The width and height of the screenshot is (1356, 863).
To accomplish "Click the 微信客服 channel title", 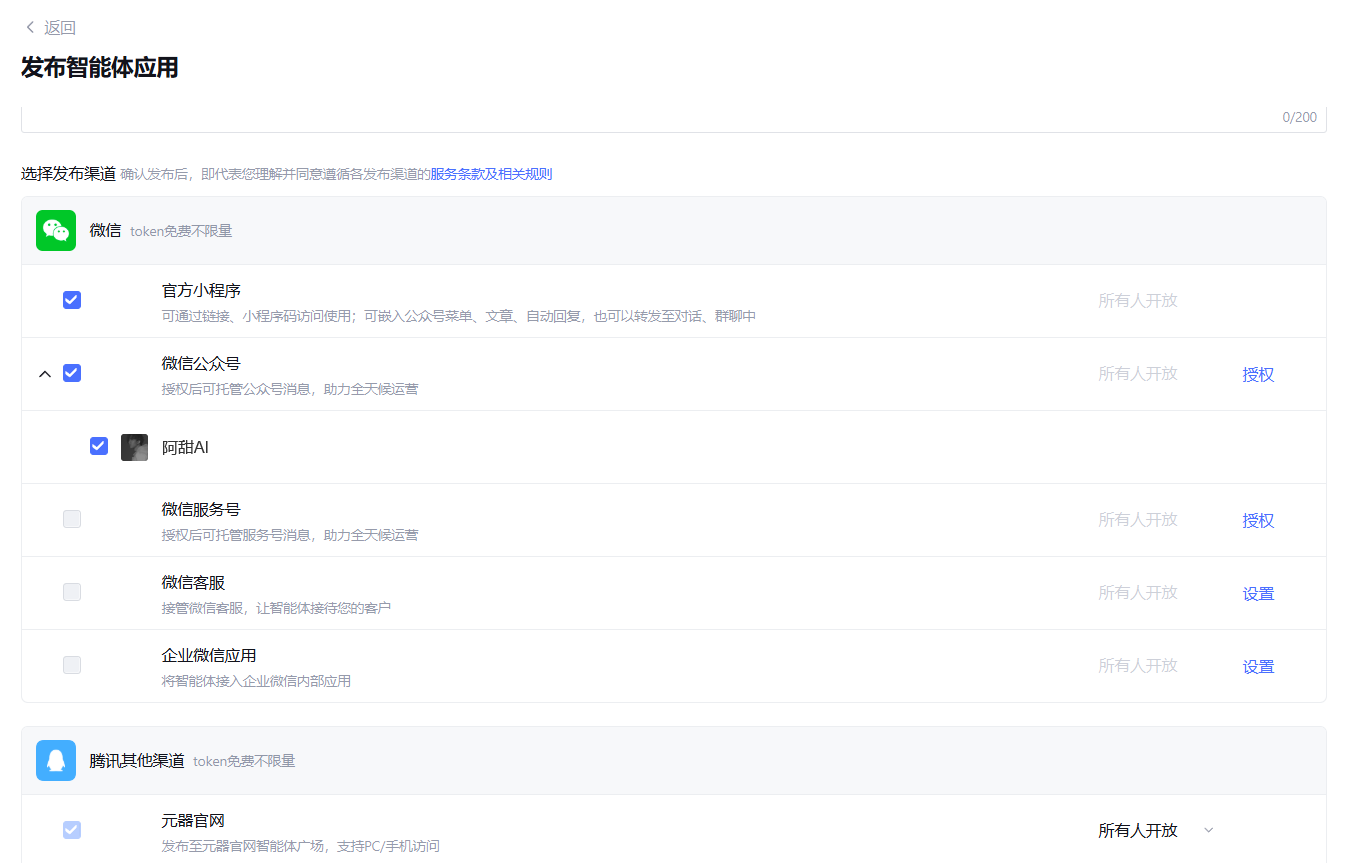I will tap(193, 583).
